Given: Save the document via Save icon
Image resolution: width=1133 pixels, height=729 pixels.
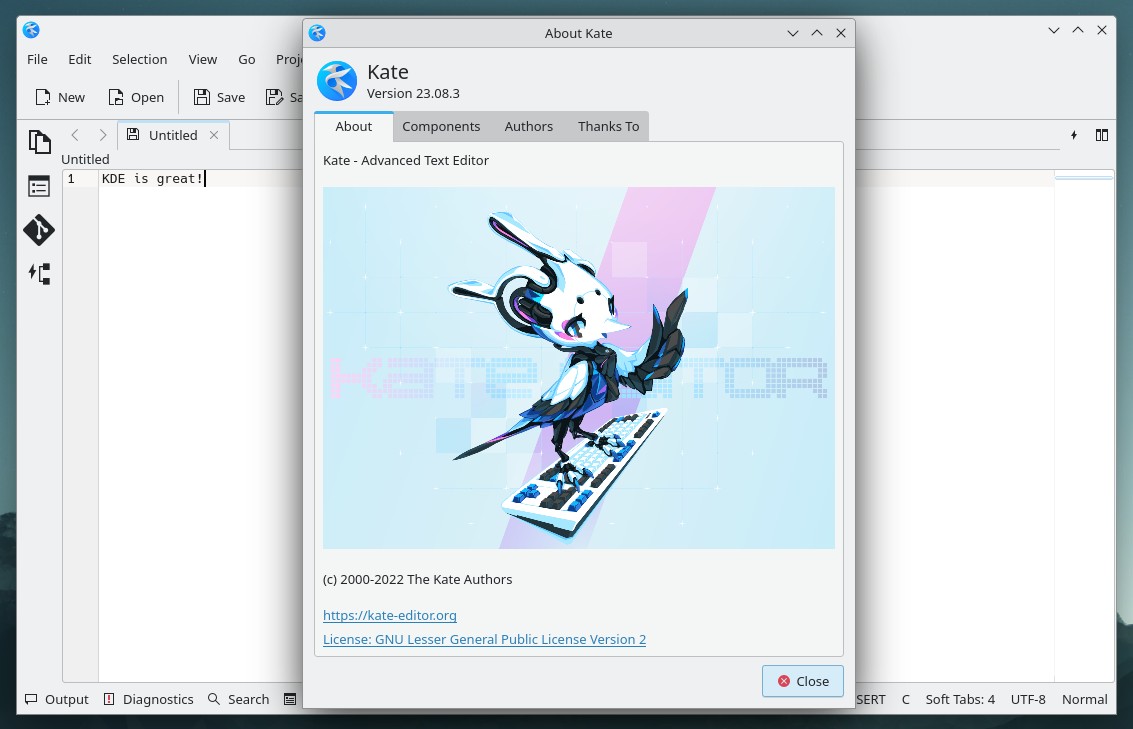Looking at the screenshot, I should (202, 97).
